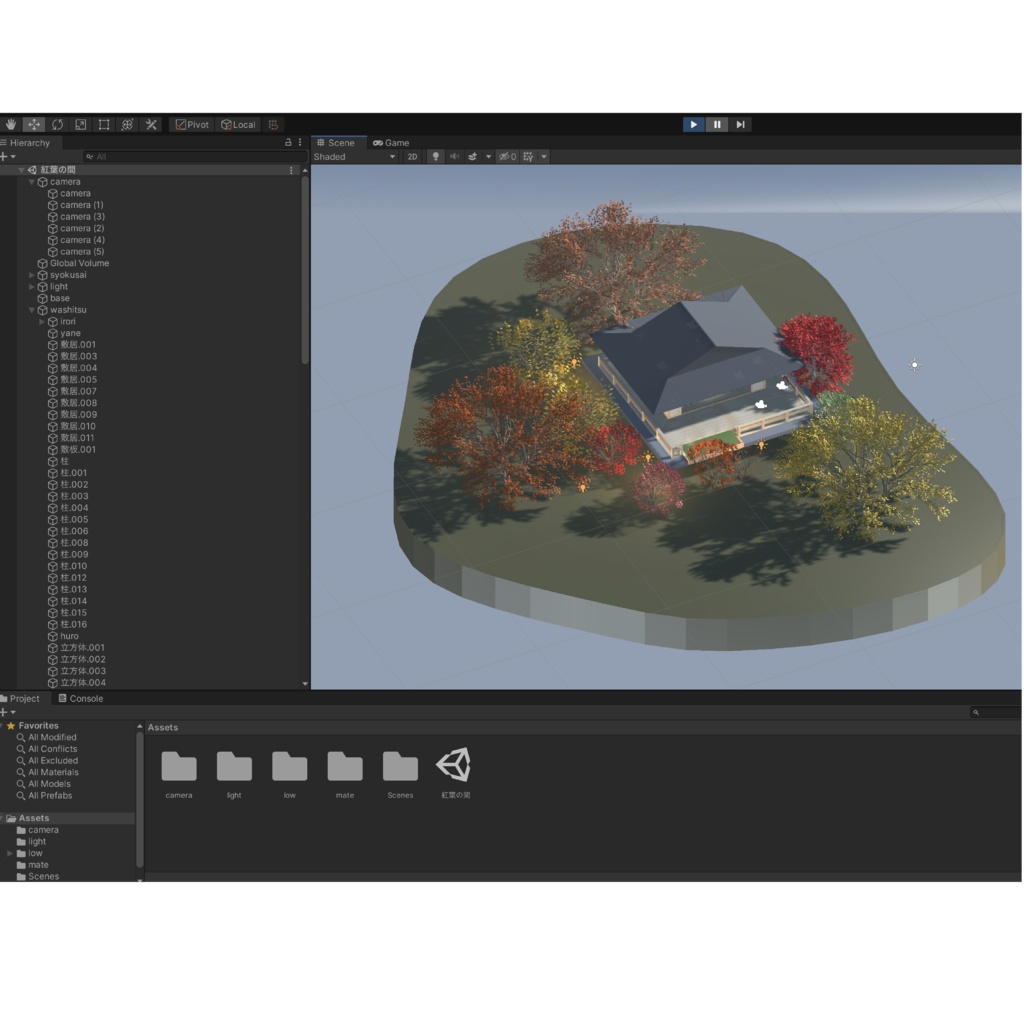Collapse the 紅葉の間 scene root
Viewport: 1024px width, 1024px height.
(x=21, y=170)
